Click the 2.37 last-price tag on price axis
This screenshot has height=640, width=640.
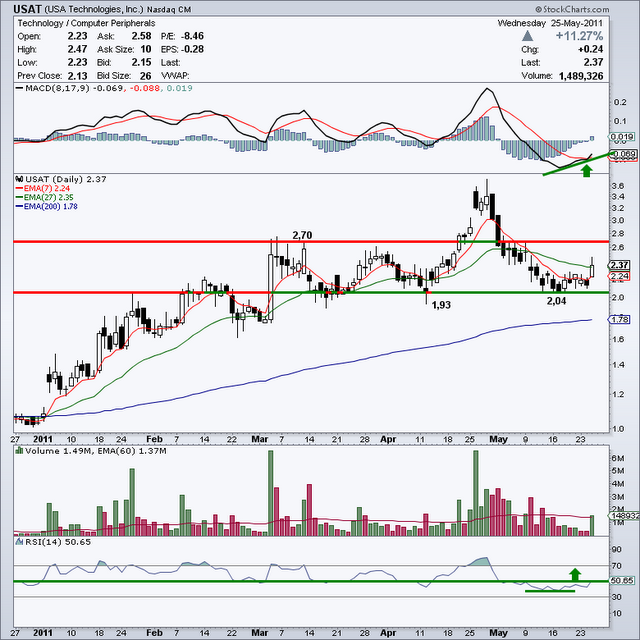tap(620, 265)
